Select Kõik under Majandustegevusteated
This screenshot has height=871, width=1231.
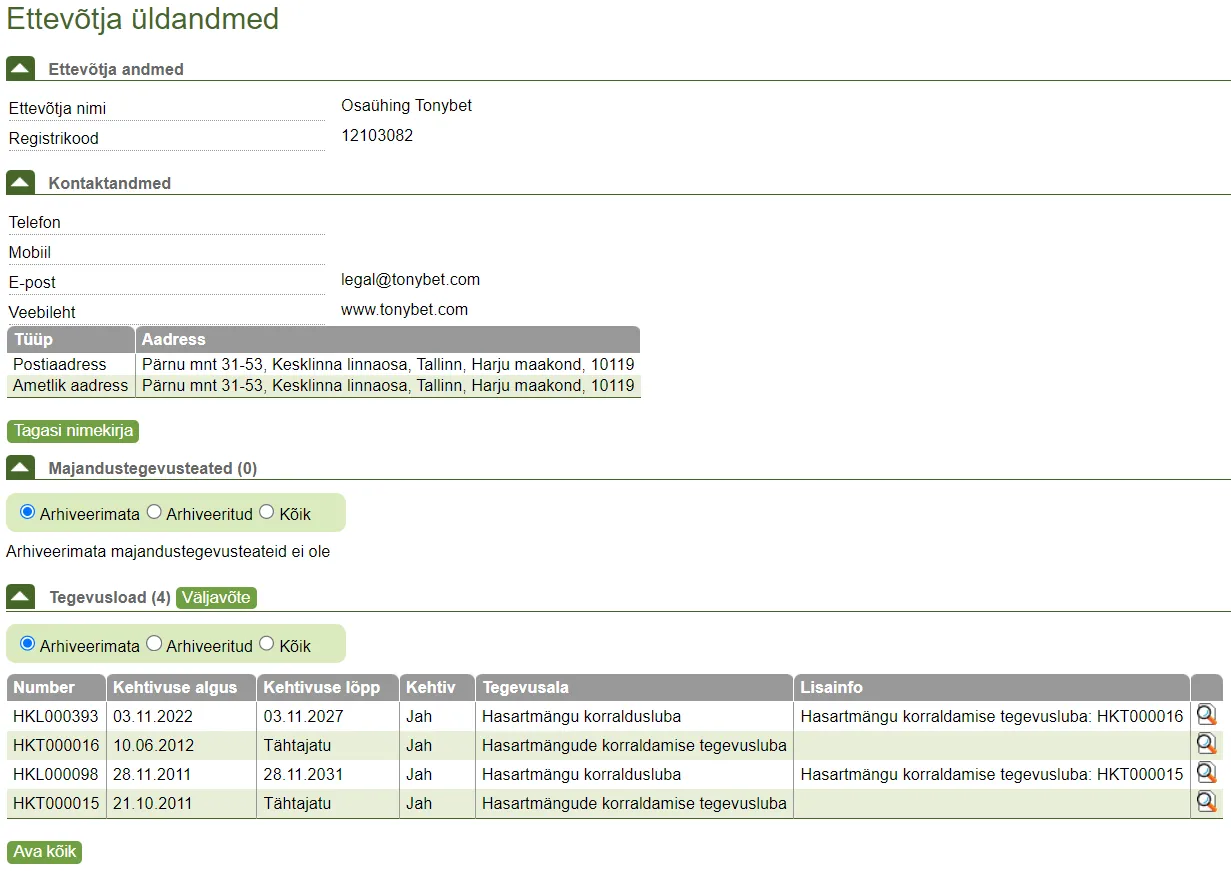click(266, 512)
